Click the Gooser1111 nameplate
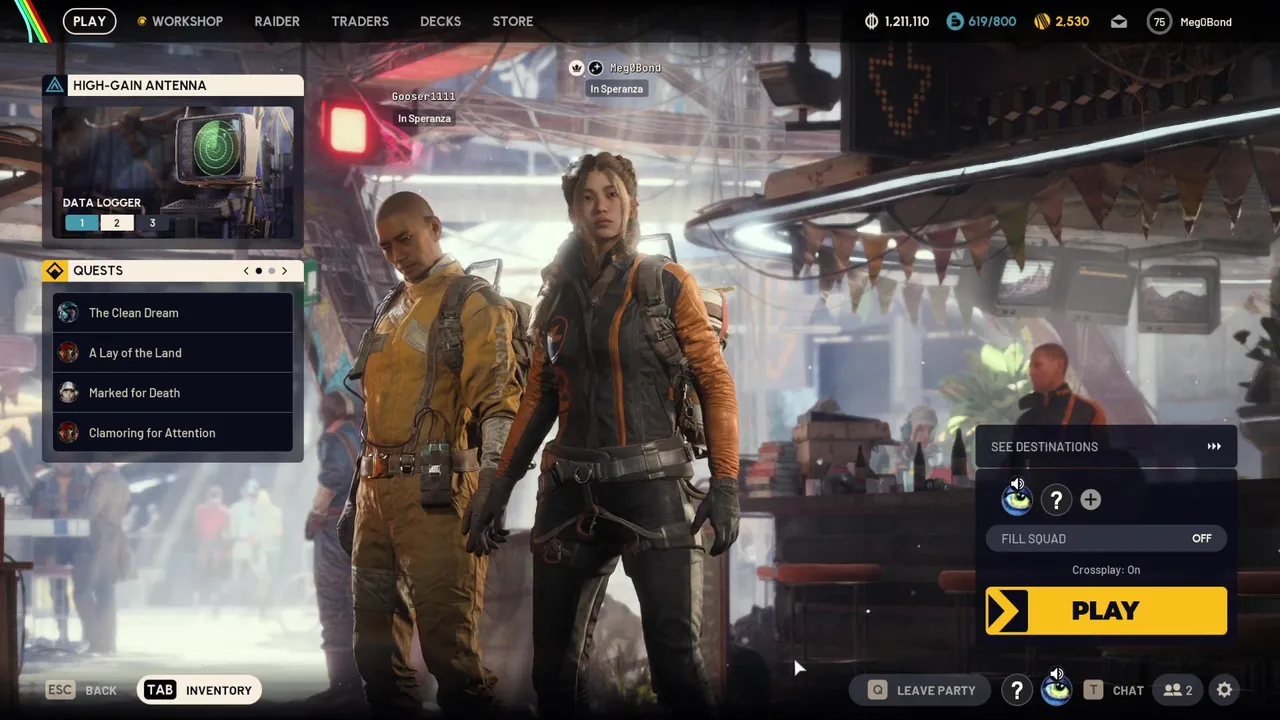 423,97
